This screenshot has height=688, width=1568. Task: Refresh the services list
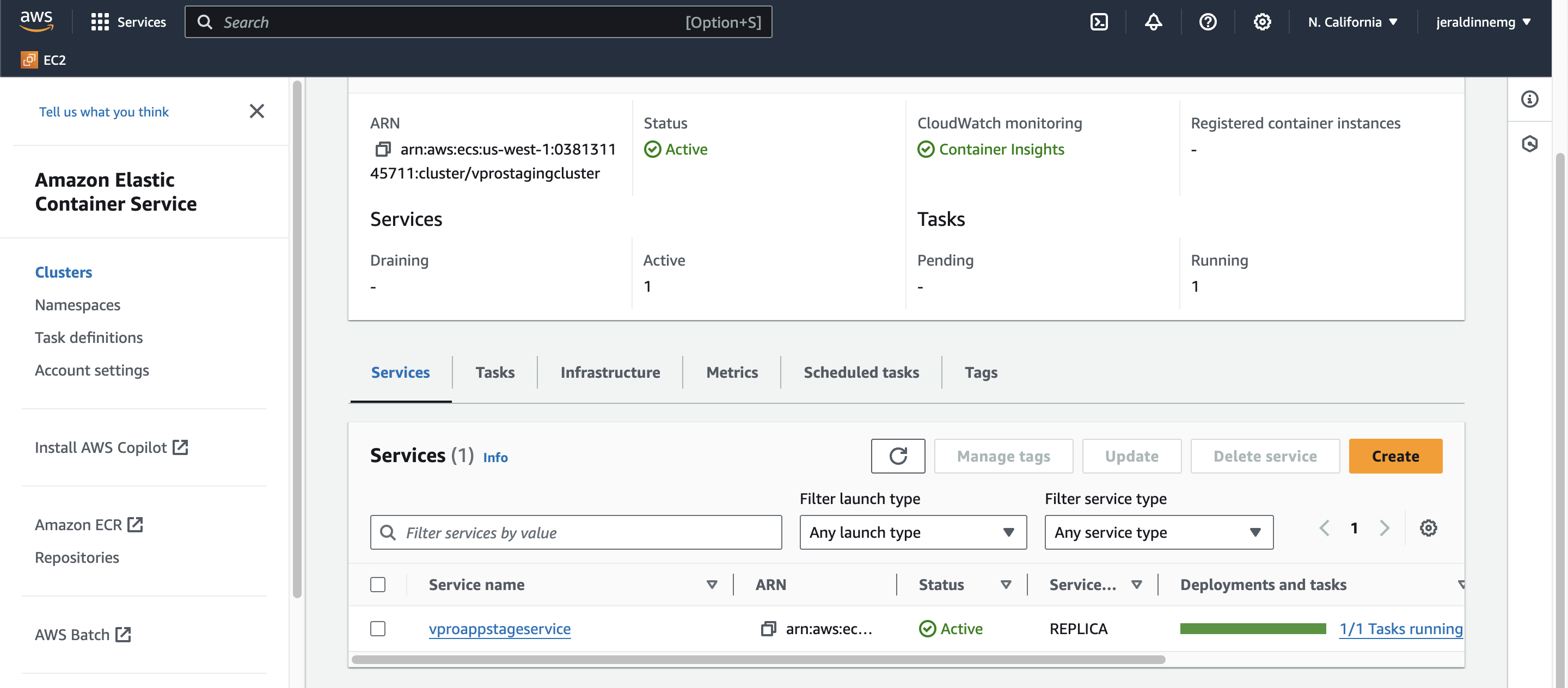pyautogui.click(x=897, y=456)
